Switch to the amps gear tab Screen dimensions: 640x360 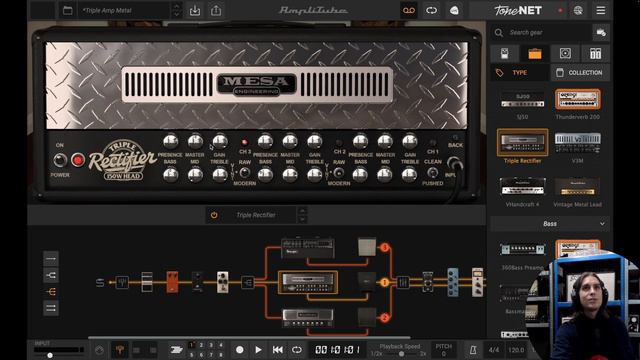tap(535, 53)
